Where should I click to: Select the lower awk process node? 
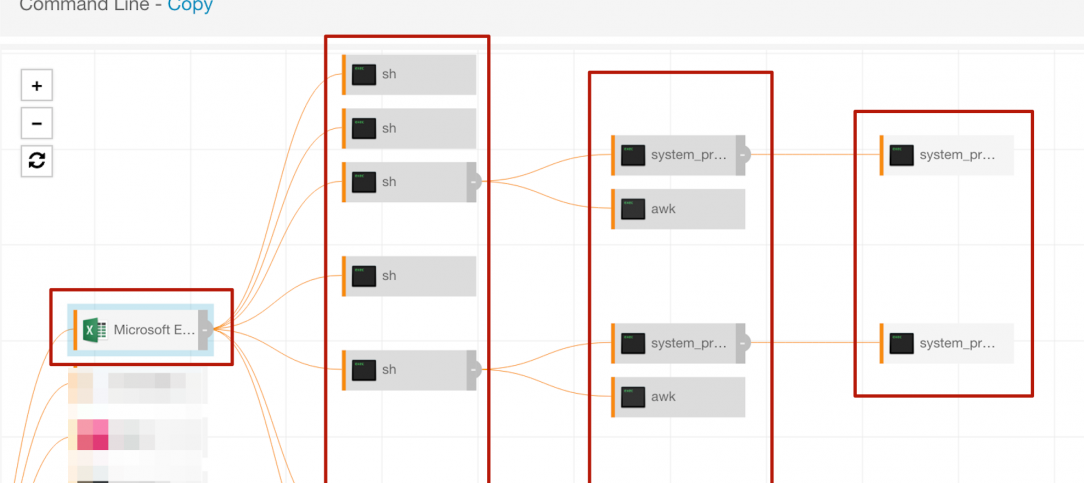pyautogui.click(x=680, y=397)
